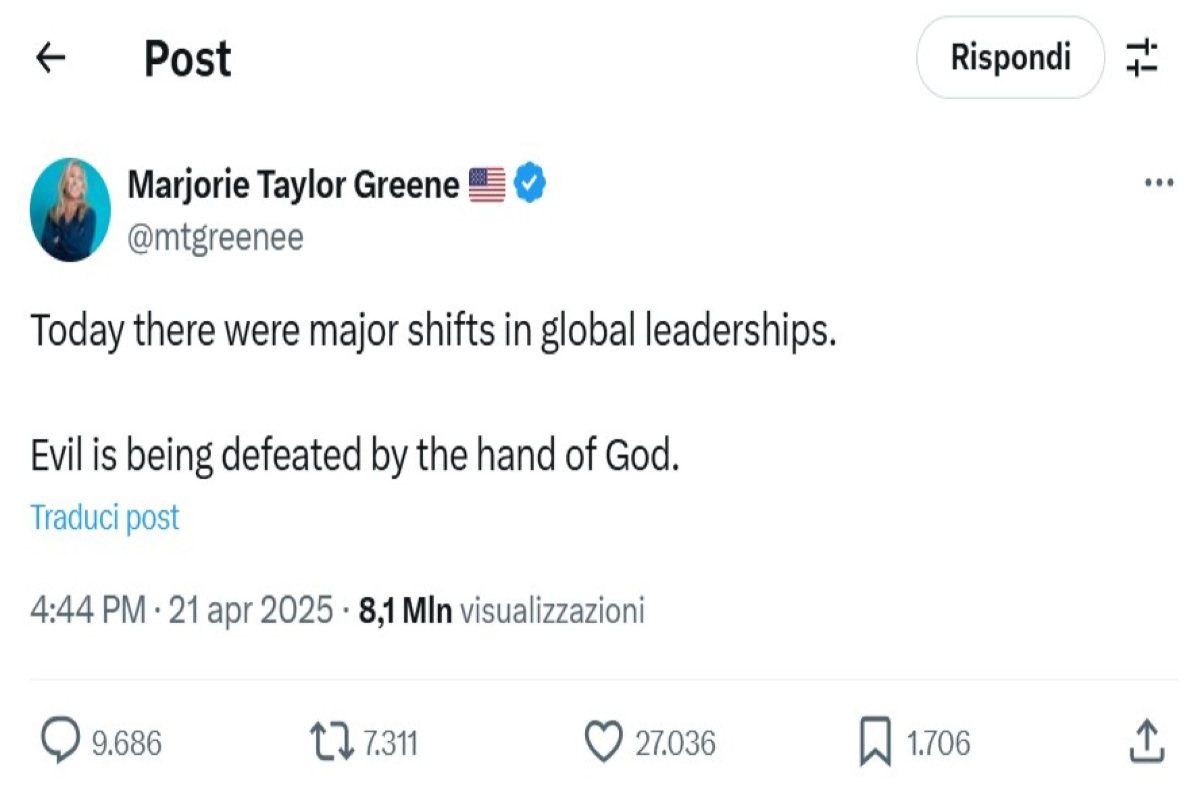The width and height of the screenshot is (1200, 800).
Task: Click the 4:44 PM timestamp
Action: coord(89,610)
